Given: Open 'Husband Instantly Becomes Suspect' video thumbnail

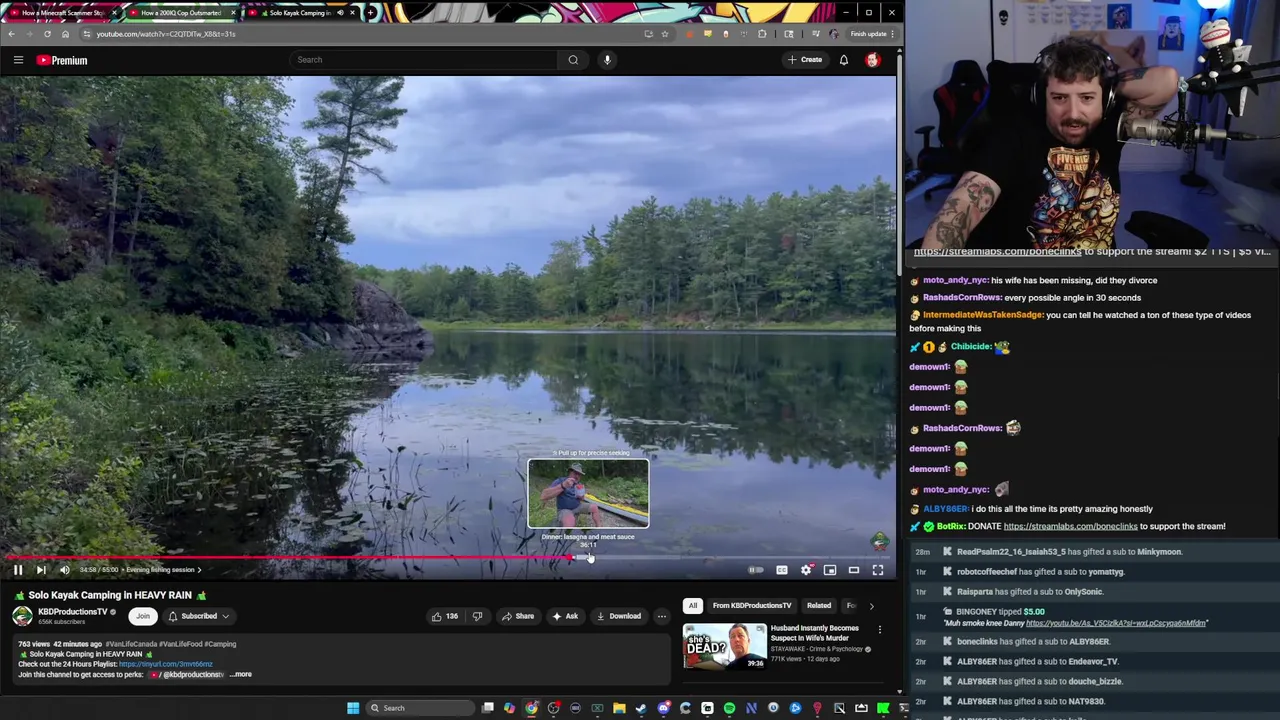Looking at the screenshot, I should [725, 646].
